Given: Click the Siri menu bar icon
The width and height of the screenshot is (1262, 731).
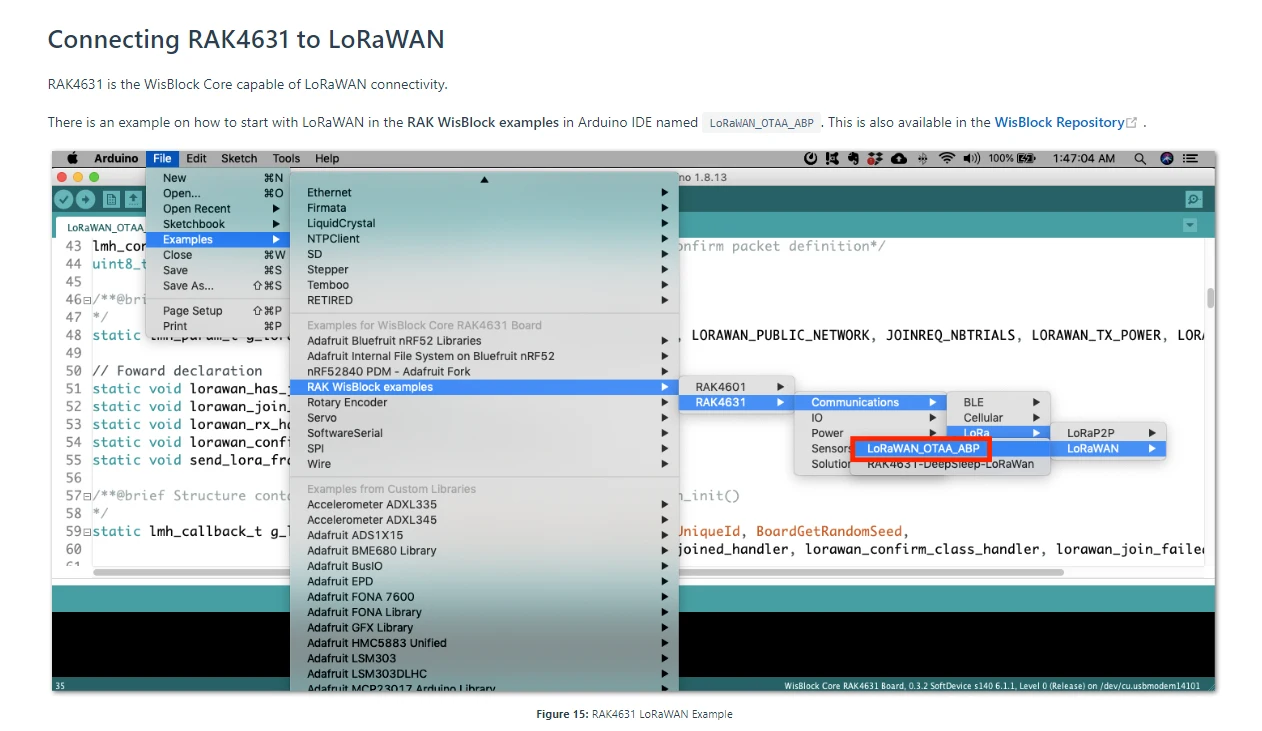Looking at the screenshot, I should click(x=1166, y=158).
